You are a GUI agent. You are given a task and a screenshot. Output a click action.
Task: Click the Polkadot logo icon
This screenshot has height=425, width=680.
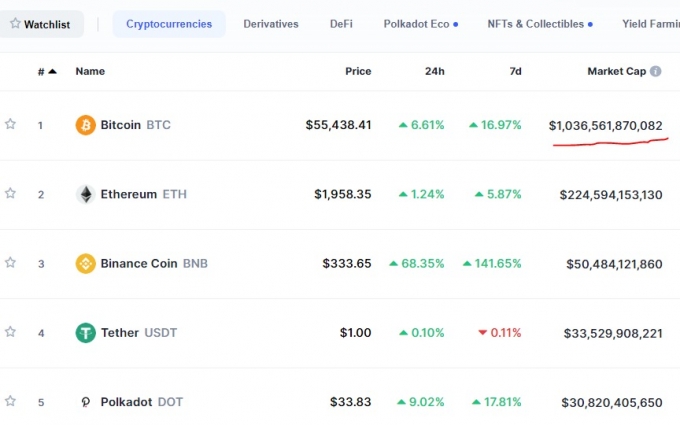[85, 402]
